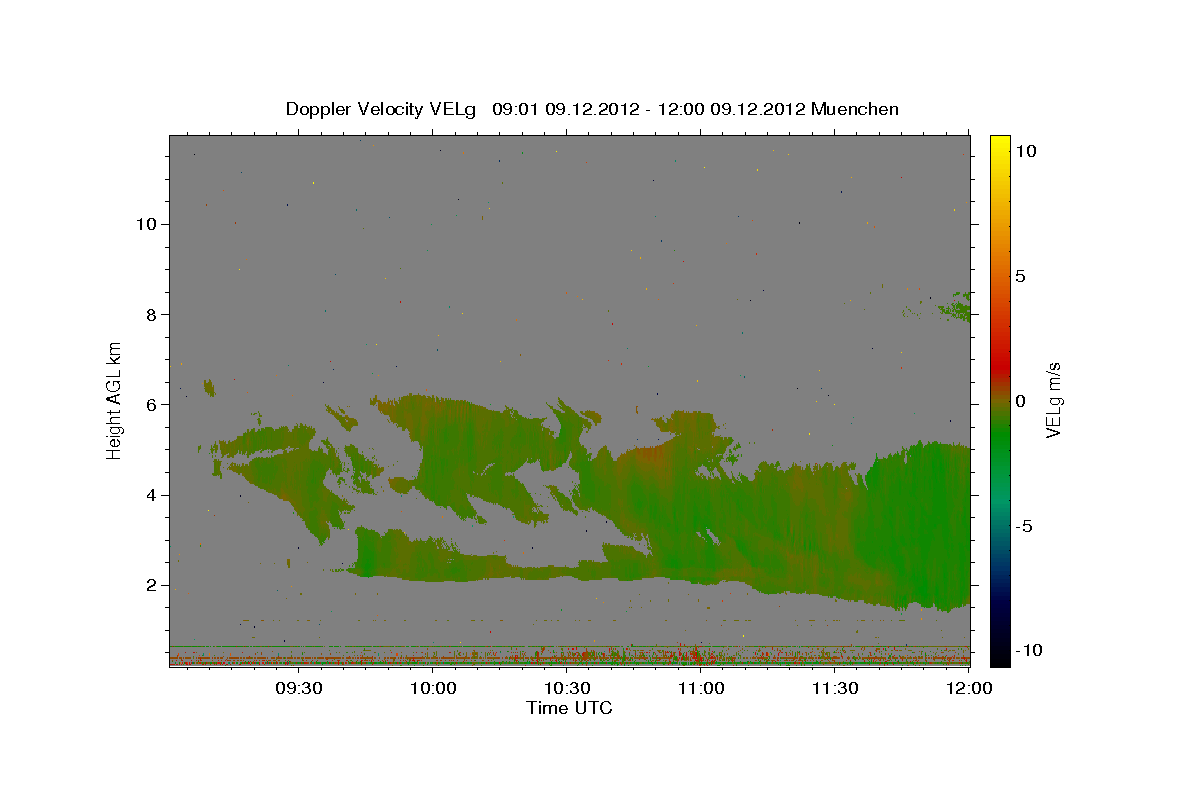Image resolution: width=1200 pixels, height=800 pixels.
Task: Select the 'Muenchen' location in the title
Action: 856,109
